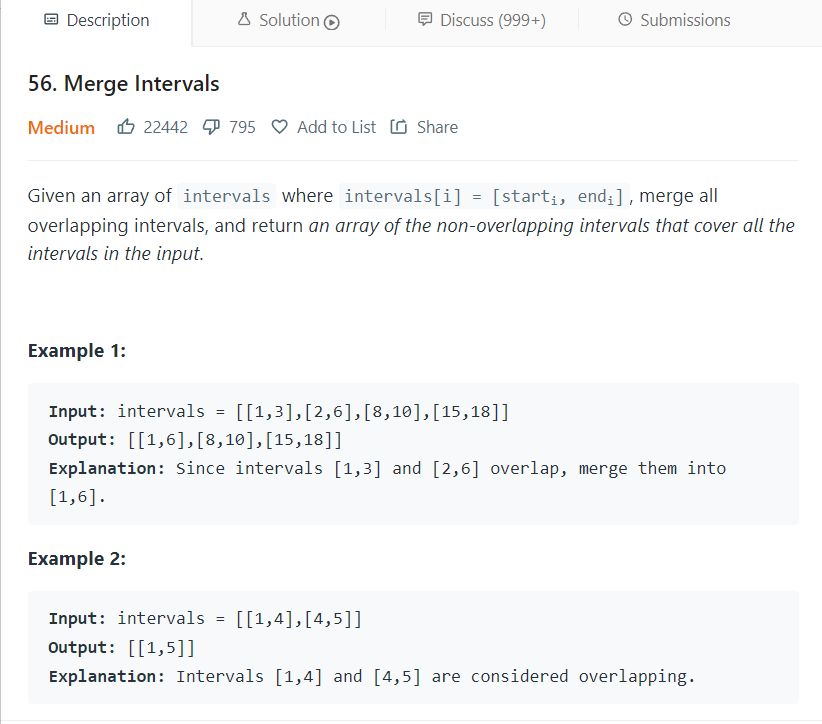The image size is (822, 724).
Task: Switch to the Solution tab
Action: coord(289,20)
